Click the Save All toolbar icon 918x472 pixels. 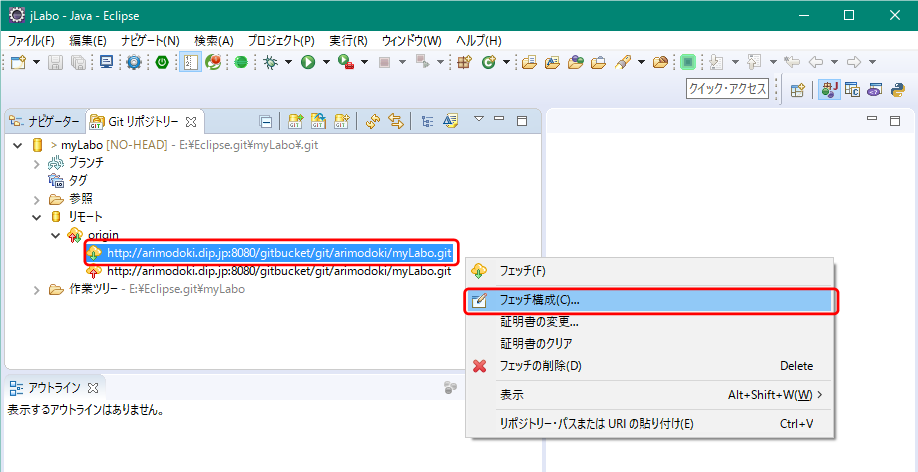pyautogui.click(x=77, y=62)
